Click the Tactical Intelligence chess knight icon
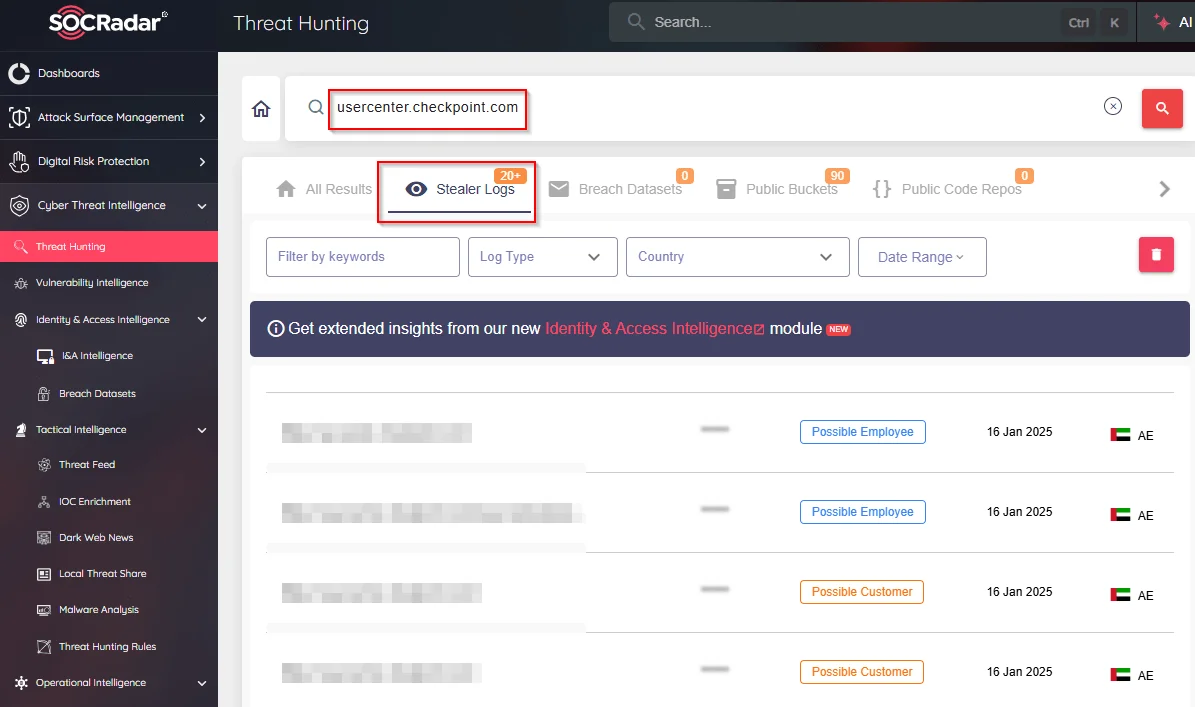 tap(21, 430)
